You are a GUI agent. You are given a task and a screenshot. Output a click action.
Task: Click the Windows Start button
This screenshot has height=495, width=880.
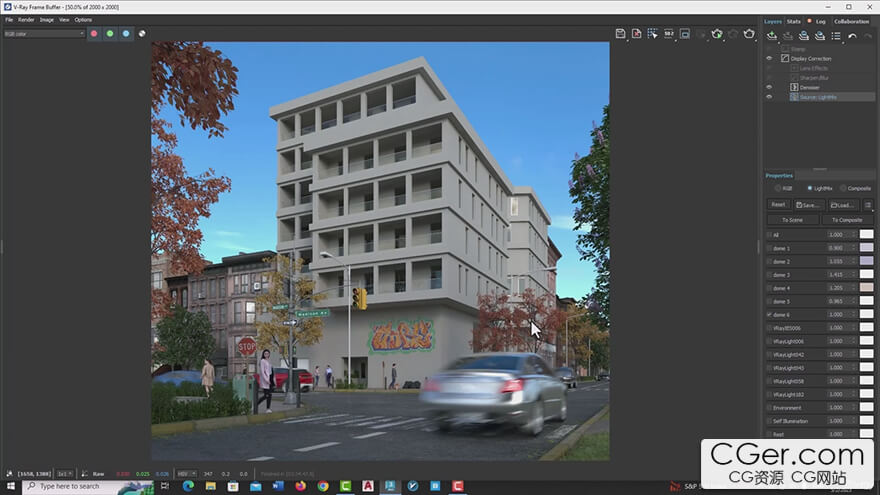[10, 486]
